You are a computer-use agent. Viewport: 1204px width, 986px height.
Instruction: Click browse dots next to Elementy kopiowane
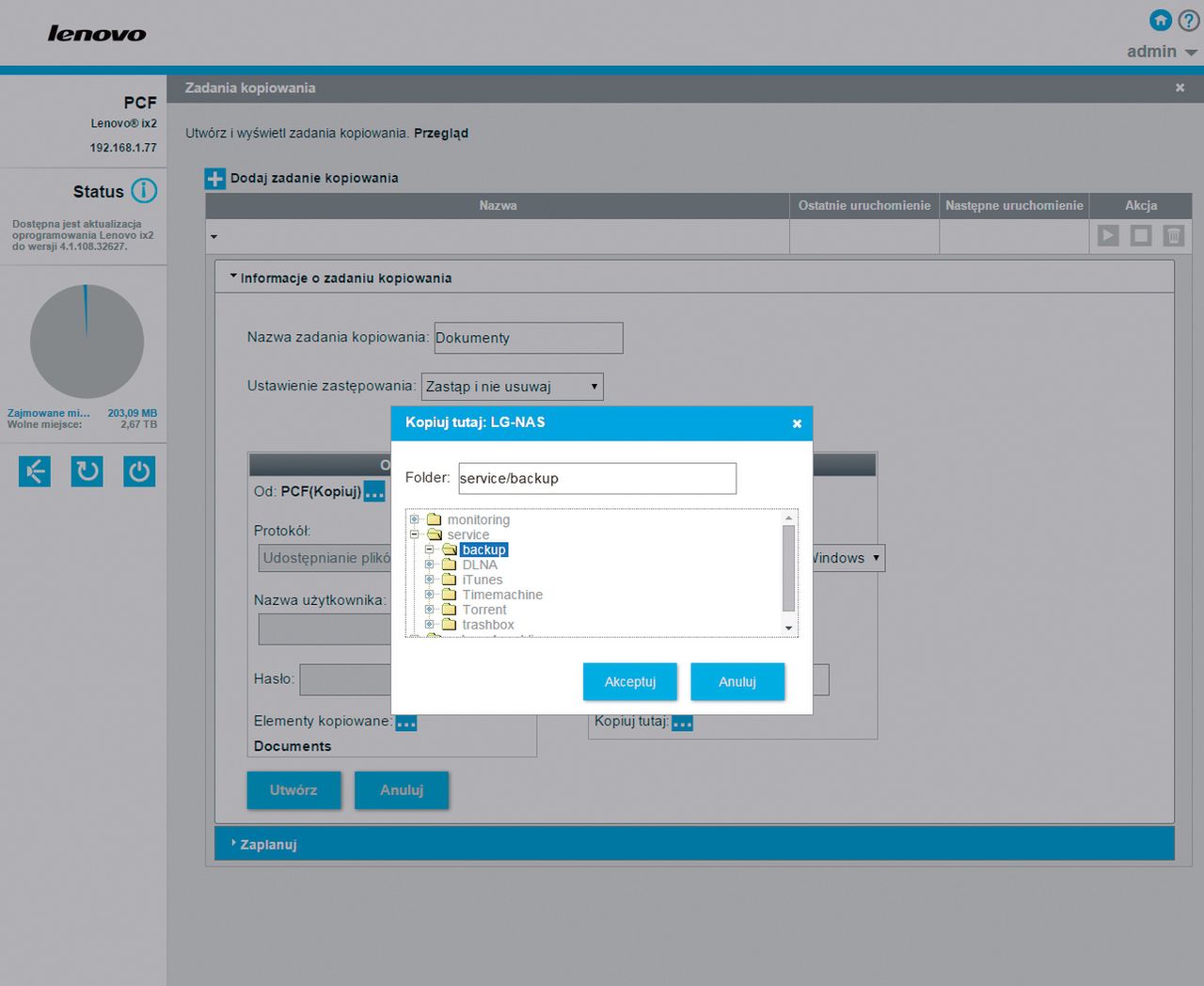(x=406, y=723)
